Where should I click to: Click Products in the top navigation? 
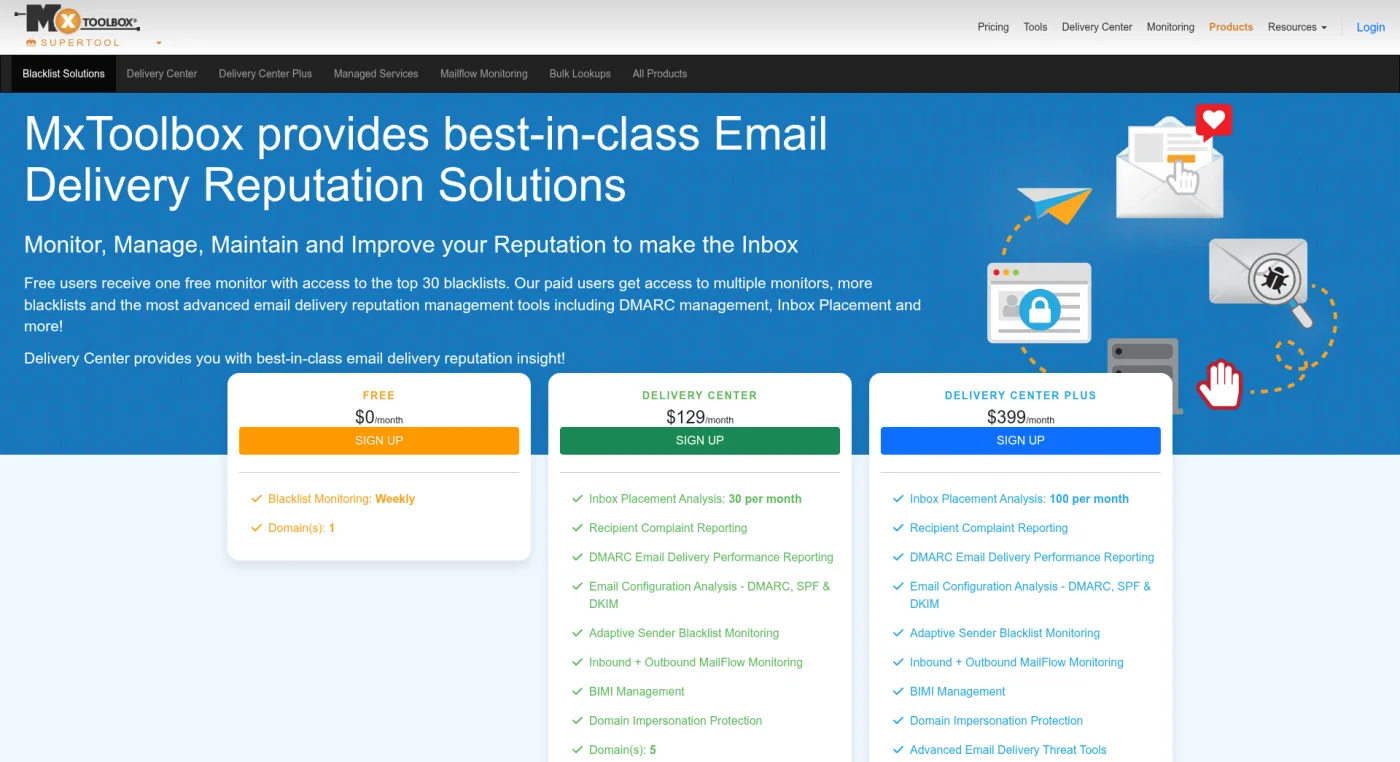pyautogui.click(x=1230, y=27)
